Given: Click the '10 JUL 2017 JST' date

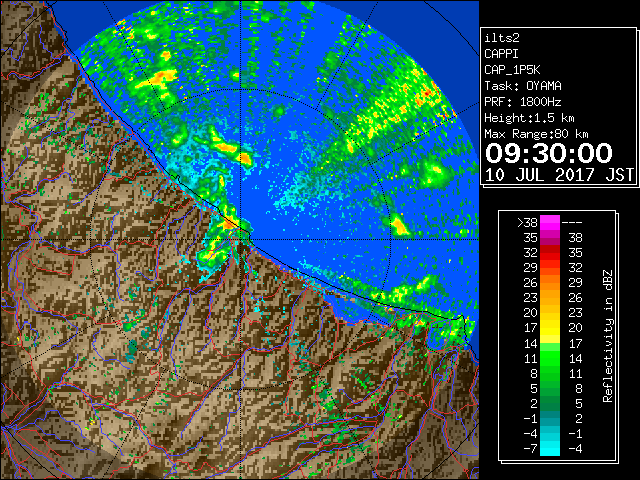Looking at the screenshot, I should point(559,175).
